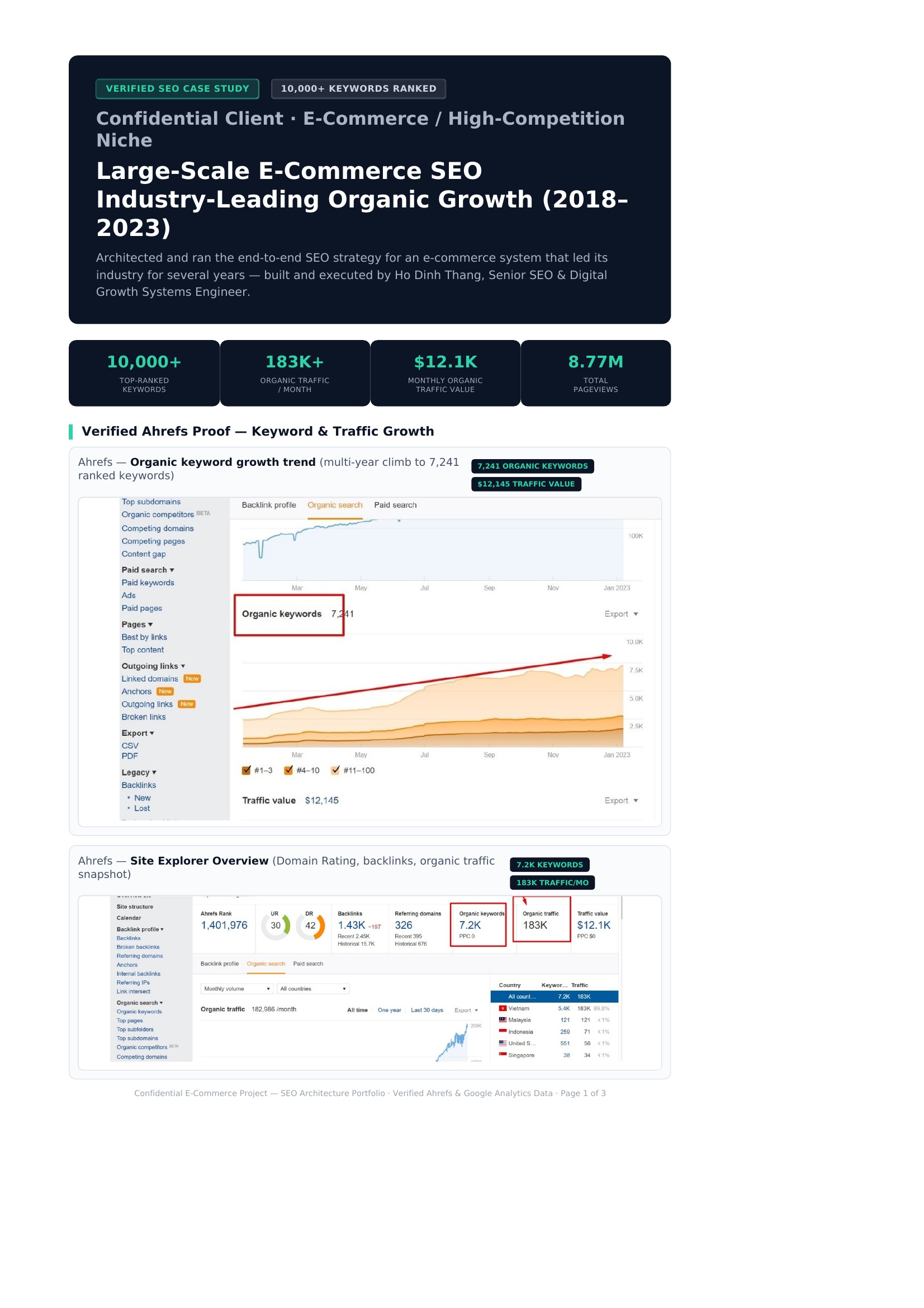Open the Top subfolders sidebar link
Image resolution: width=924 pixels, height=1308 pixels.
coord(135,1030)
